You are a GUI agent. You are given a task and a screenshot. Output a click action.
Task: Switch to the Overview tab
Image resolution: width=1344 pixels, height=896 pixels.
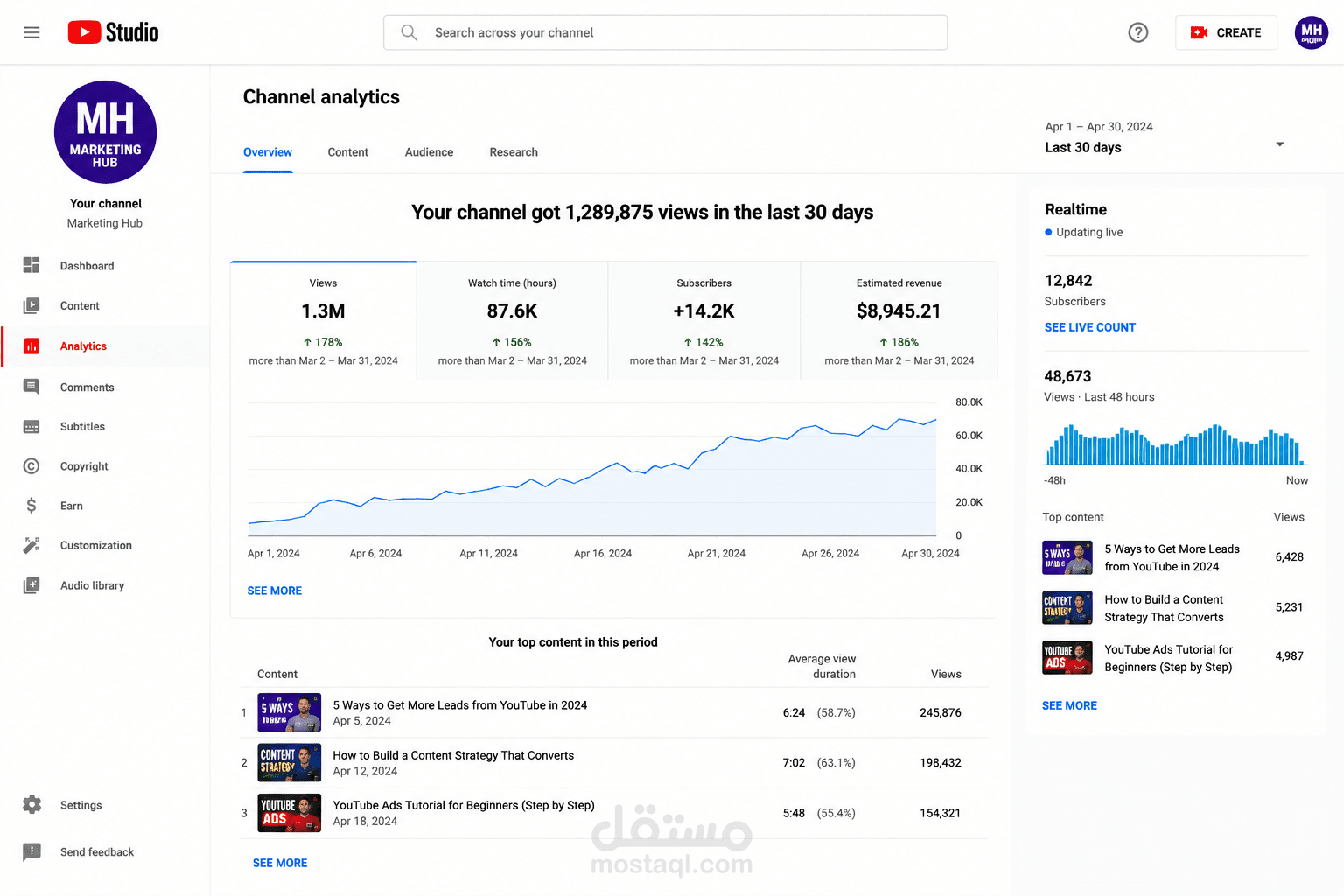268,152
